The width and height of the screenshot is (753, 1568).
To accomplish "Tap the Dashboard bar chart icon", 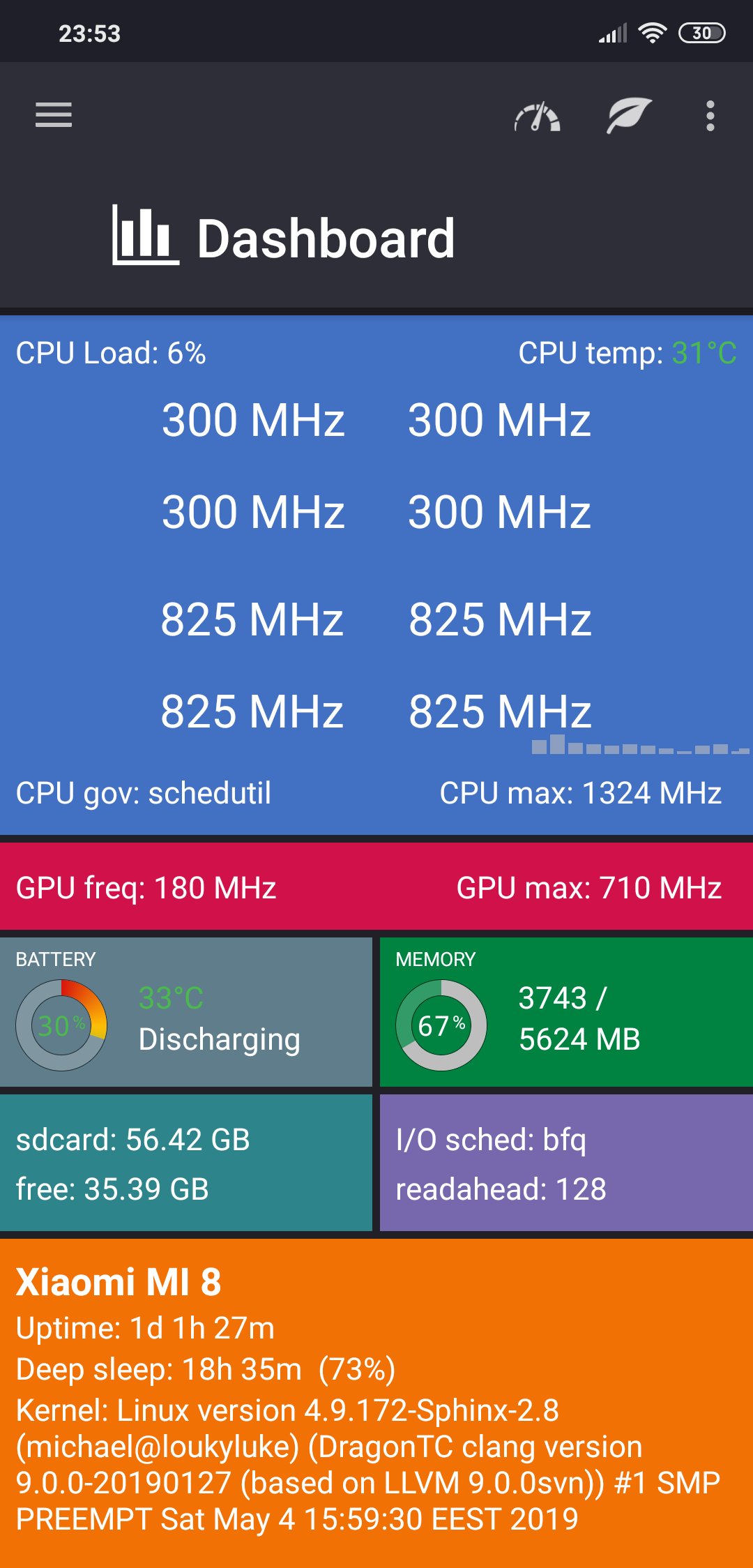I will 145,236.
